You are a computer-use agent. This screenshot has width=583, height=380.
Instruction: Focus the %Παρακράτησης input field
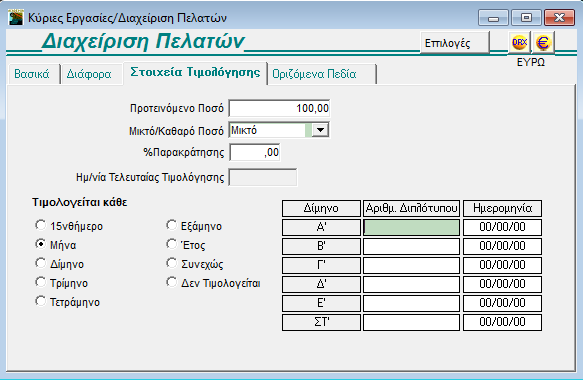click(255, 152)
